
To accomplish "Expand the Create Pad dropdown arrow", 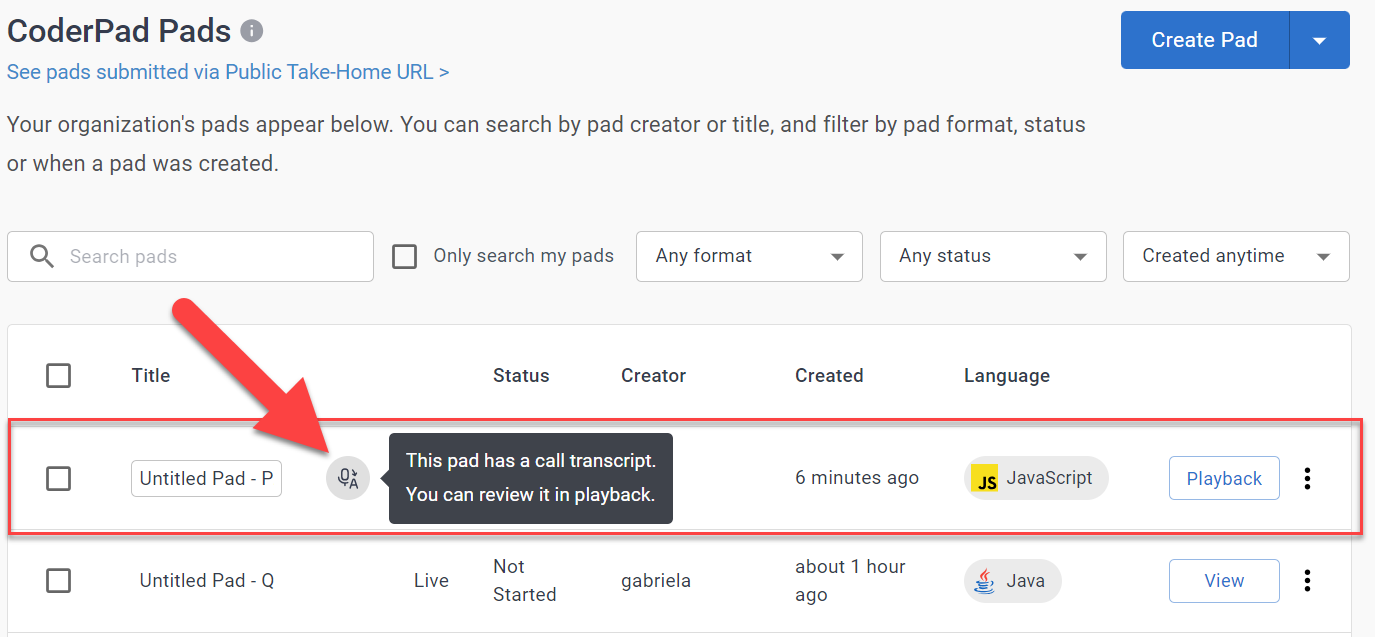I will (1319, 41).
